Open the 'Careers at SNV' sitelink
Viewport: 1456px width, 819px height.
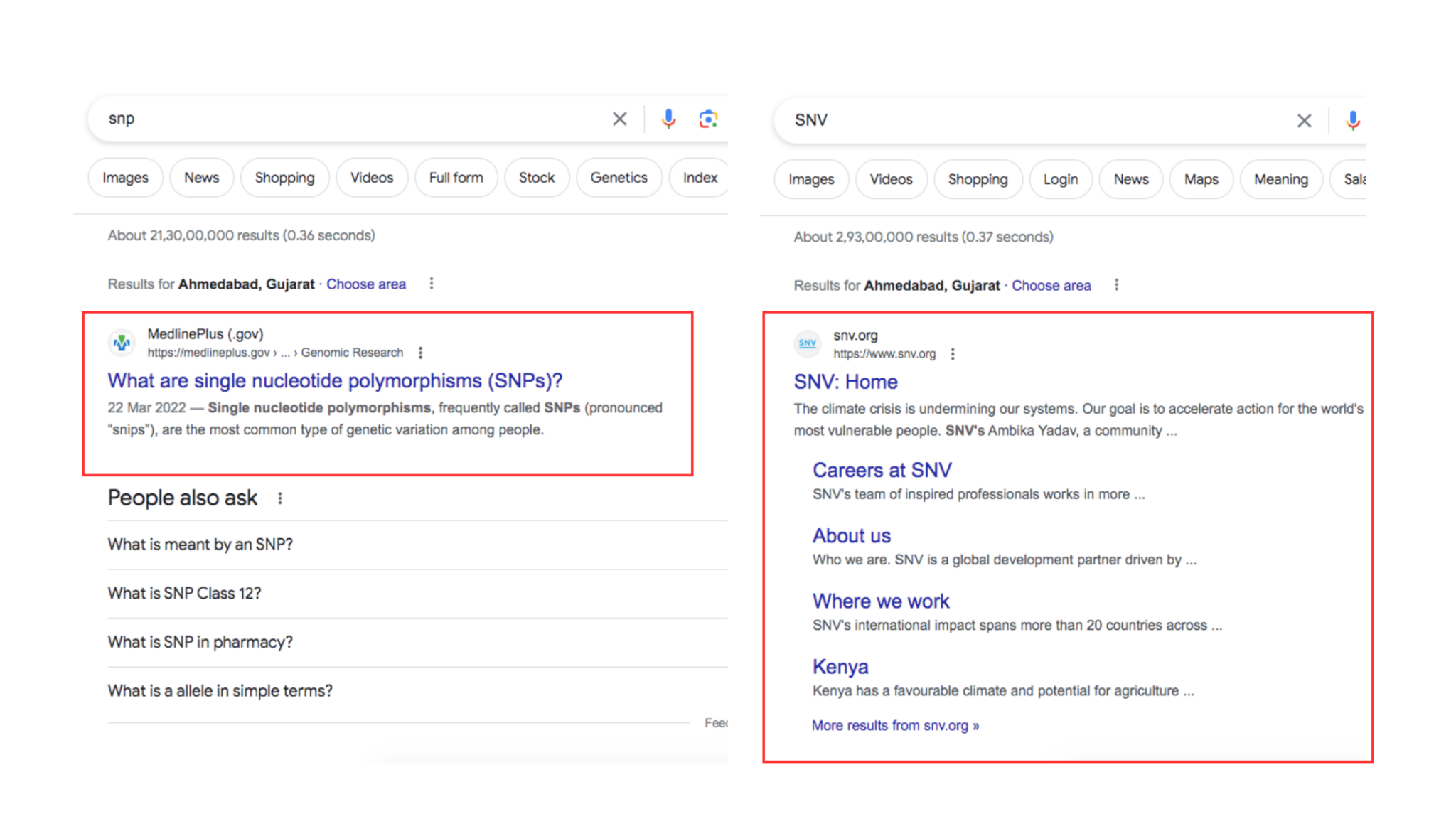pyautogui.click(x=882, y=471)
